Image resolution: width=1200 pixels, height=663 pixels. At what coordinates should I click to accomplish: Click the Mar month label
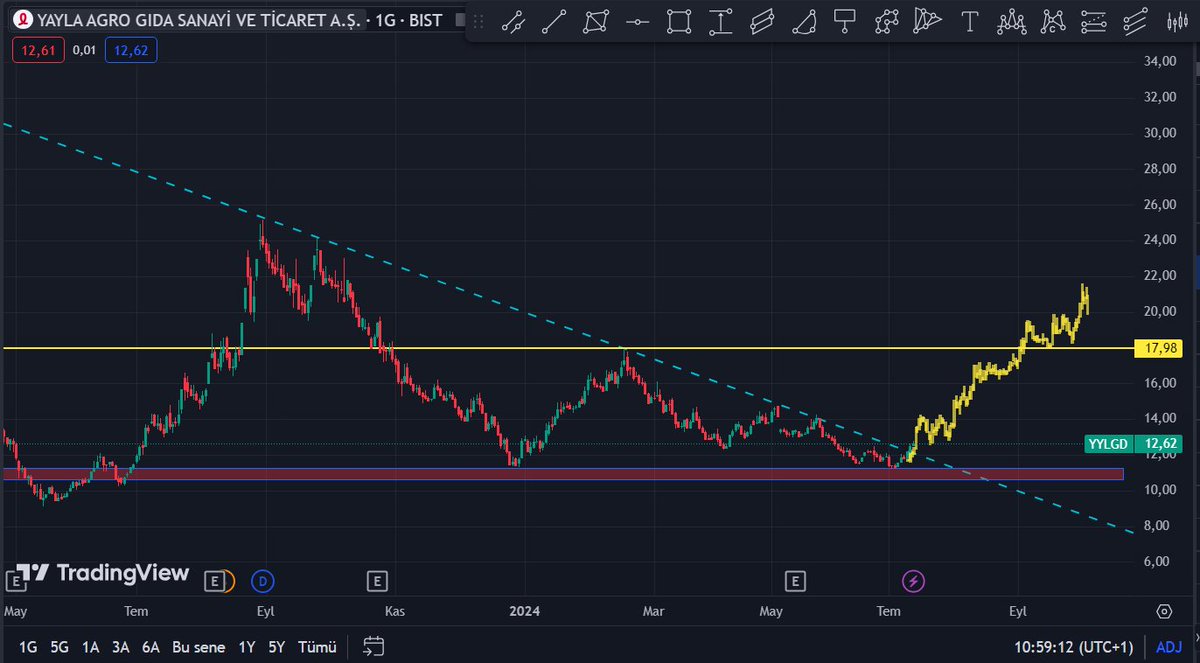[x=653, y=611]
